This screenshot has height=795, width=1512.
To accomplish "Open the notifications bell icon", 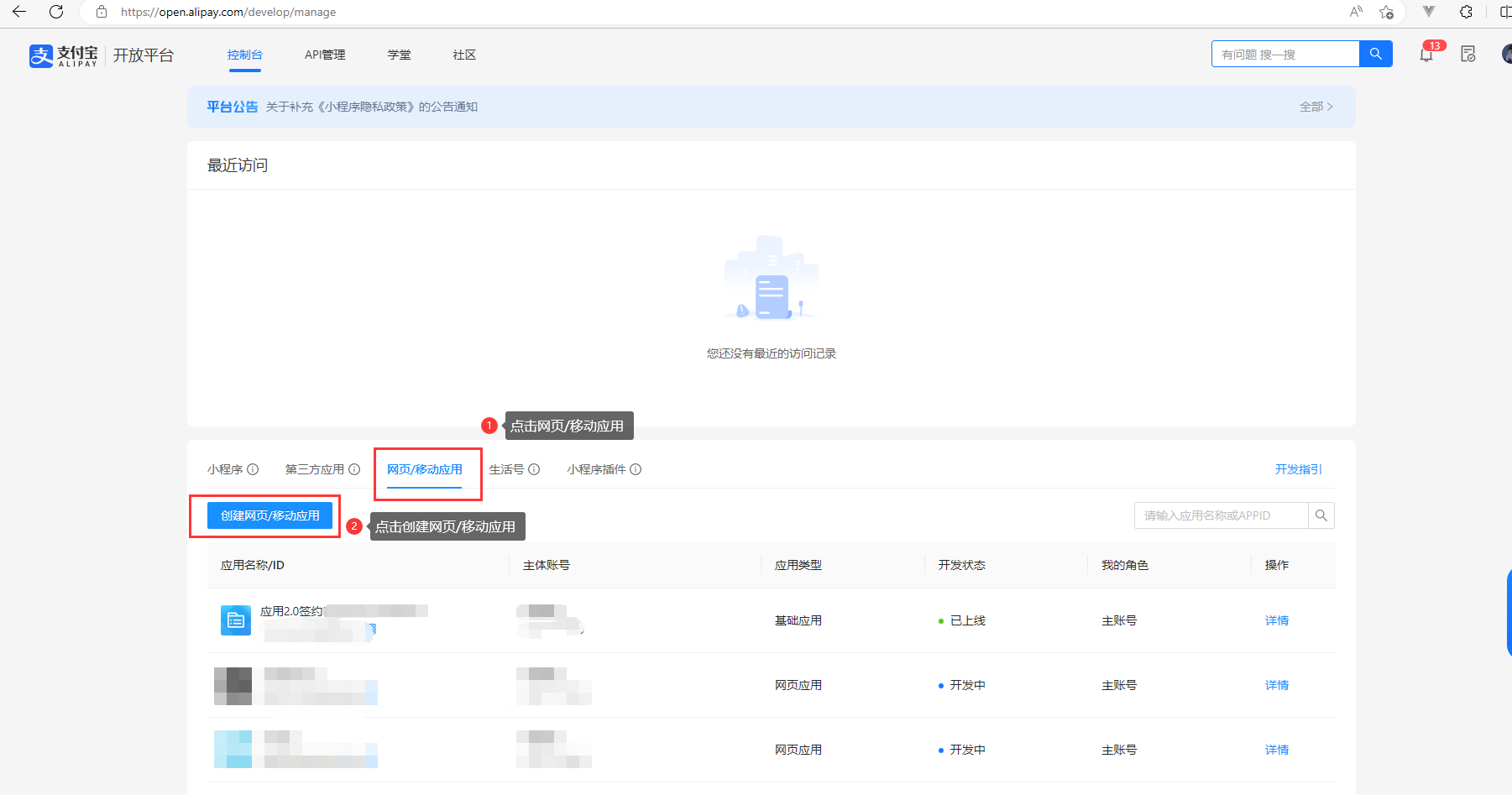I will pos(1426,55).
